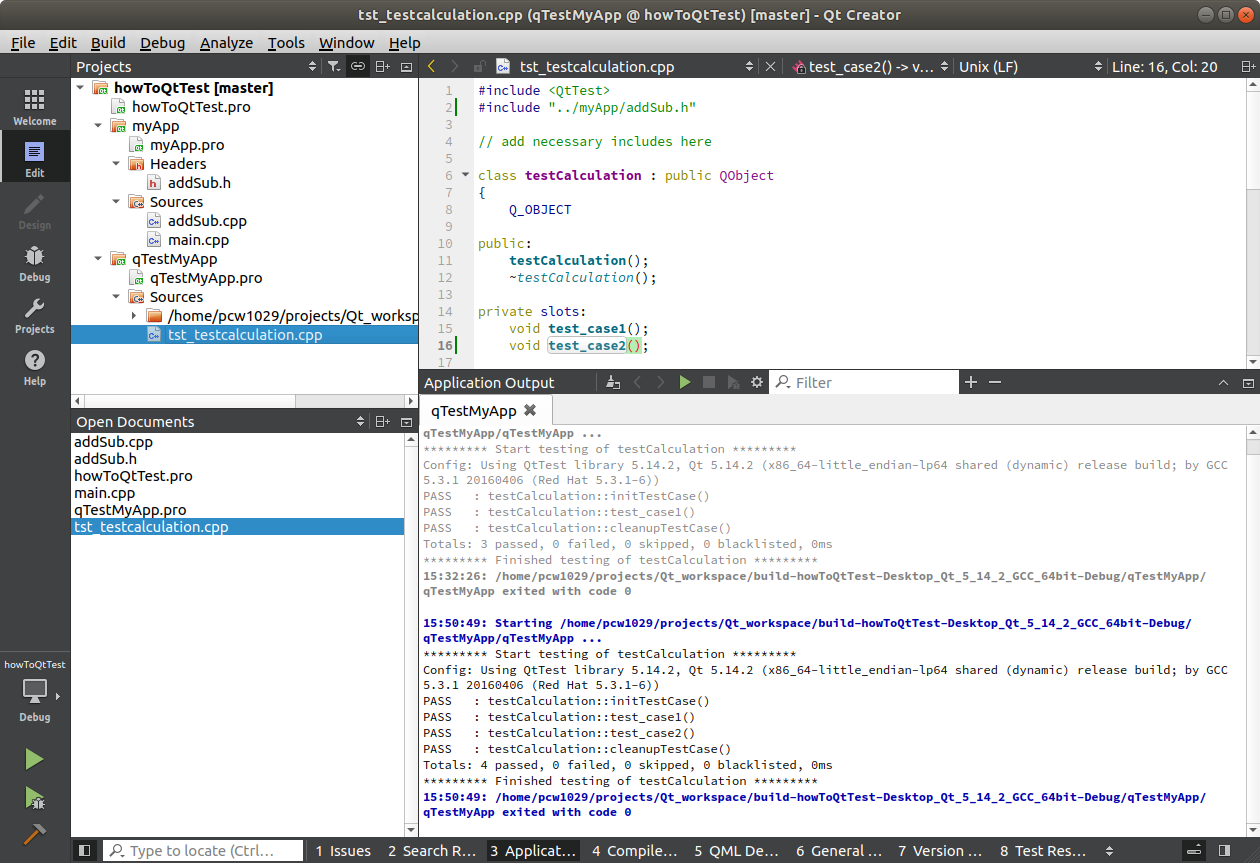Click the Build project hammer icon
This screenshot has width=1260, height=863.
(x=34, y=835)
